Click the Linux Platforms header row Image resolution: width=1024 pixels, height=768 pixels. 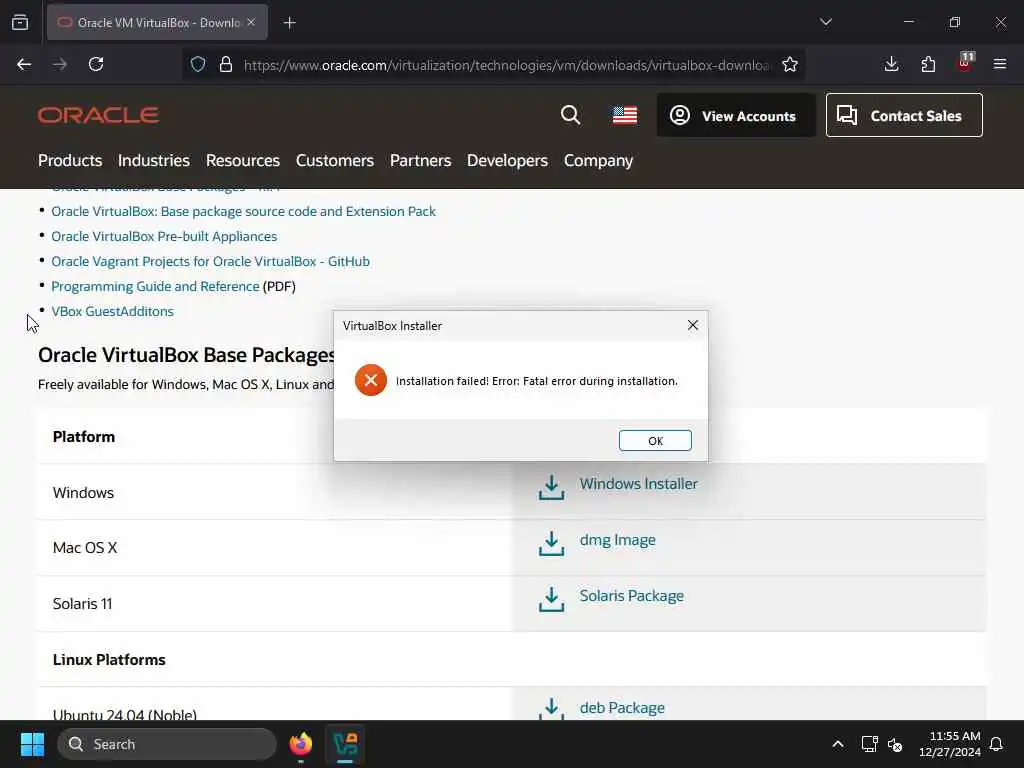click(512, 660)
